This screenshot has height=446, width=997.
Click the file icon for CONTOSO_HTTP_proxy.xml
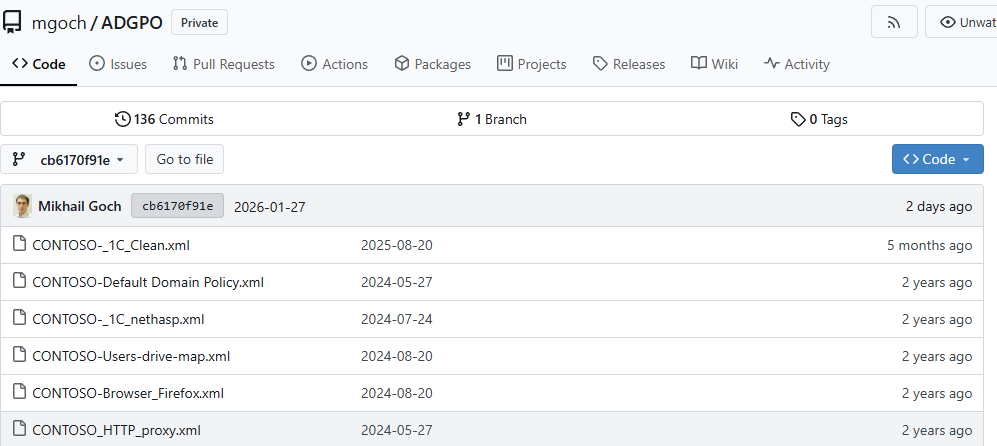20,429
